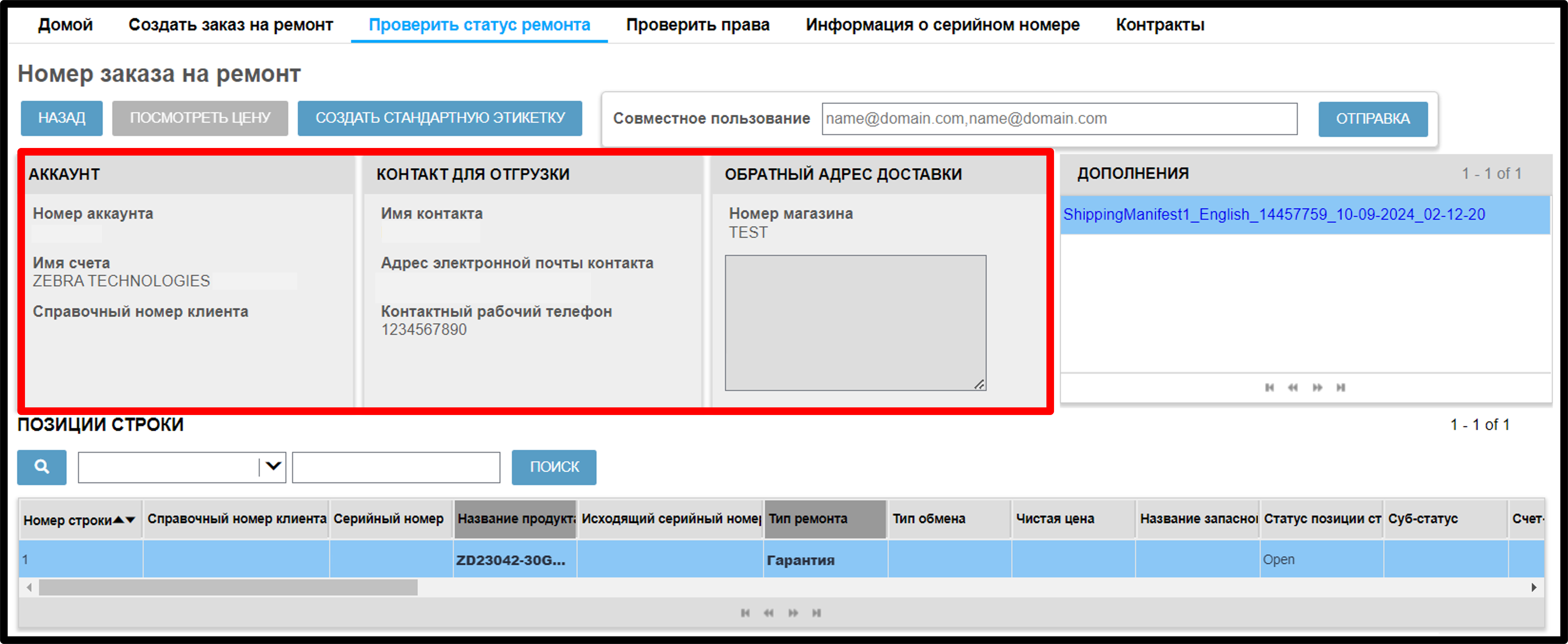The image size is (1568, 644).
Task: Click the TEST store number value
Action: coord(748,233)
